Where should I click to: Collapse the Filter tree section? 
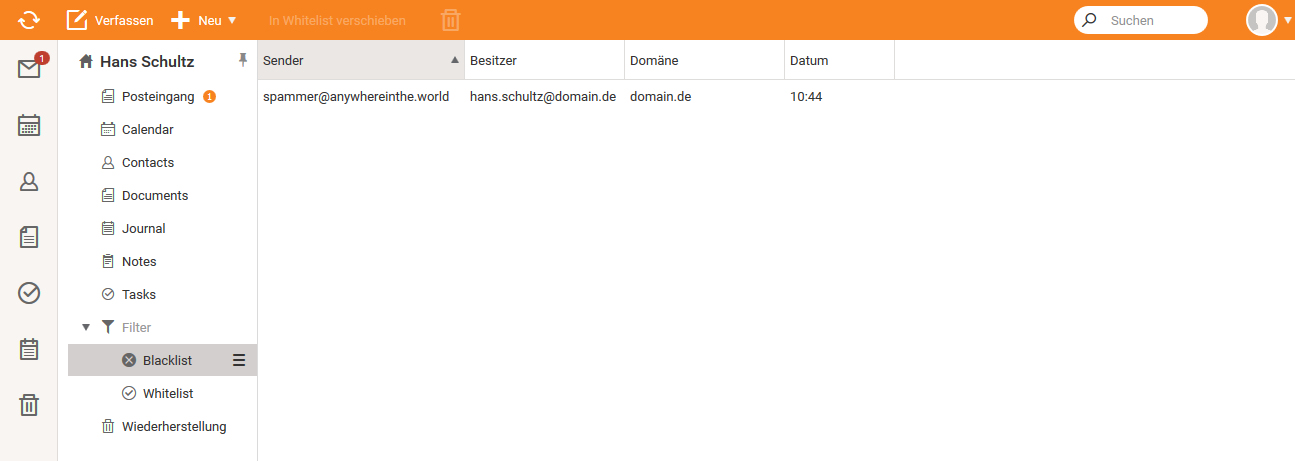[x=86, y=327]
